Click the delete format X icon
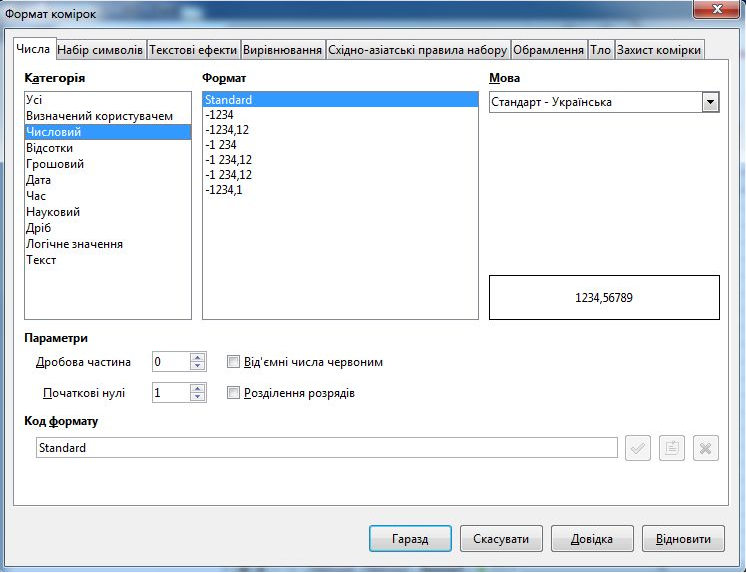746x573 pixels. (x=706, y=449)
